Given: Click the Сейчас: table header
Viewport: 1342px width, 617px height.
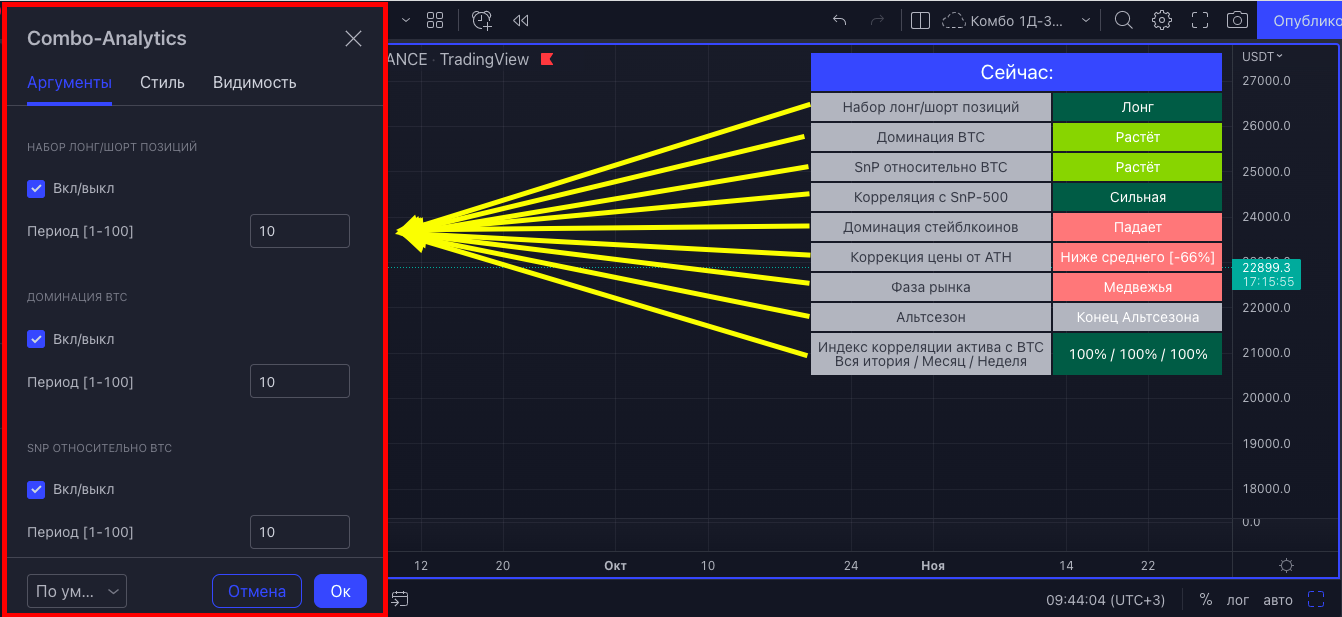Looking at the screenshot, I should 1017,72.
